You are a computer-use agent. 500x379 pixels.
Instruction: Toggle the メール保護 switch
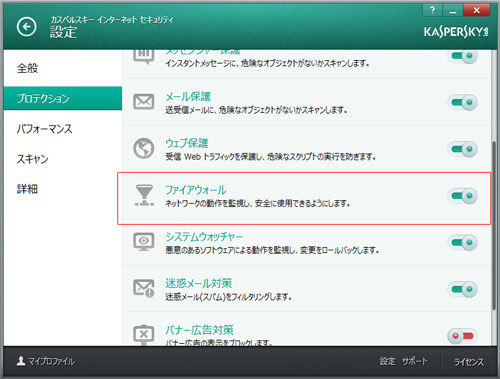(x=463, y=102)
